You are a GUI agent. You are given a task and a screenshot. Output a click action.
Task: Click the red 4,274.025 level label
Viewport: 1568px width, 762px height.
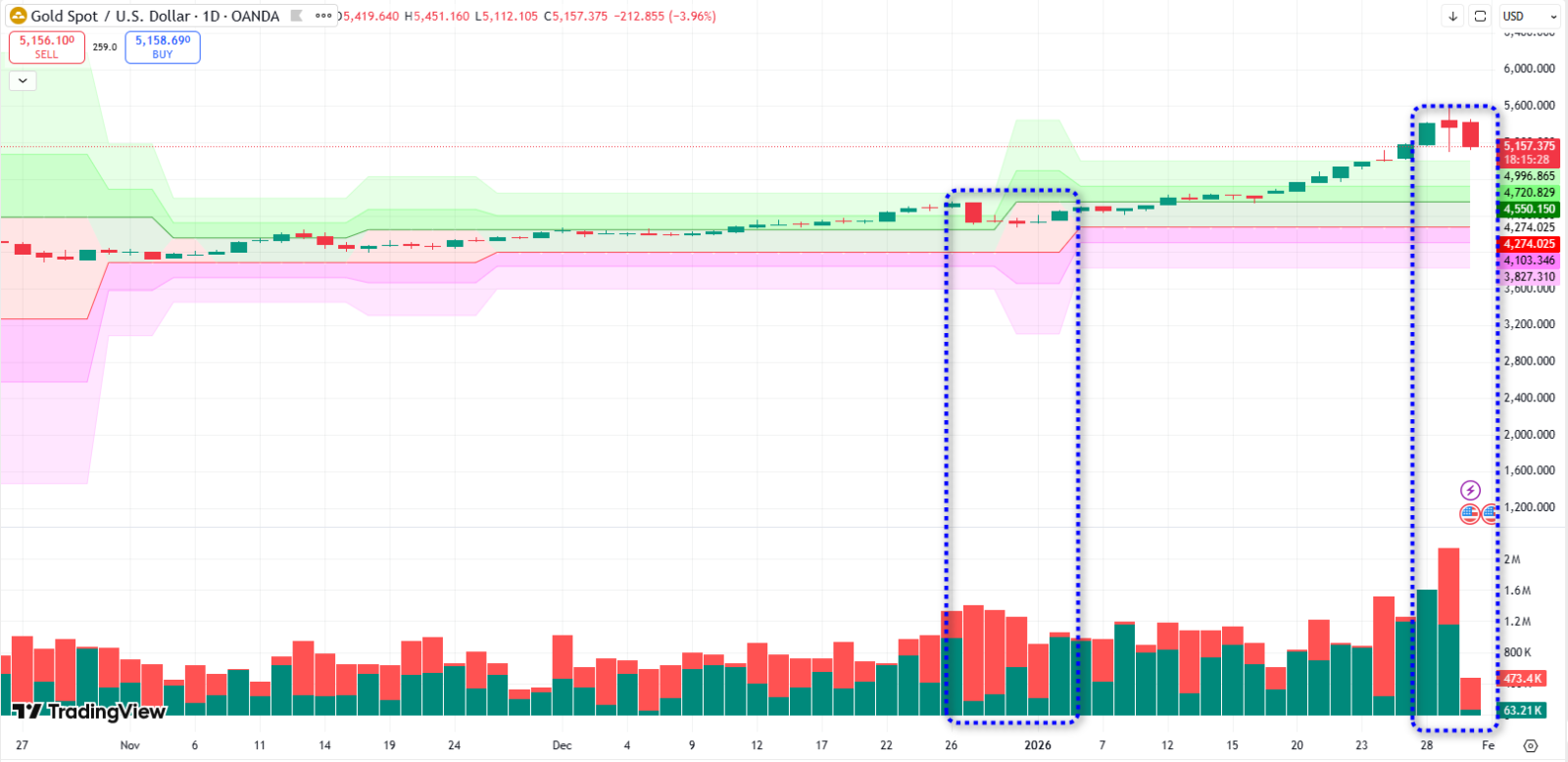pyautogui.click(x=1529, y=244)
